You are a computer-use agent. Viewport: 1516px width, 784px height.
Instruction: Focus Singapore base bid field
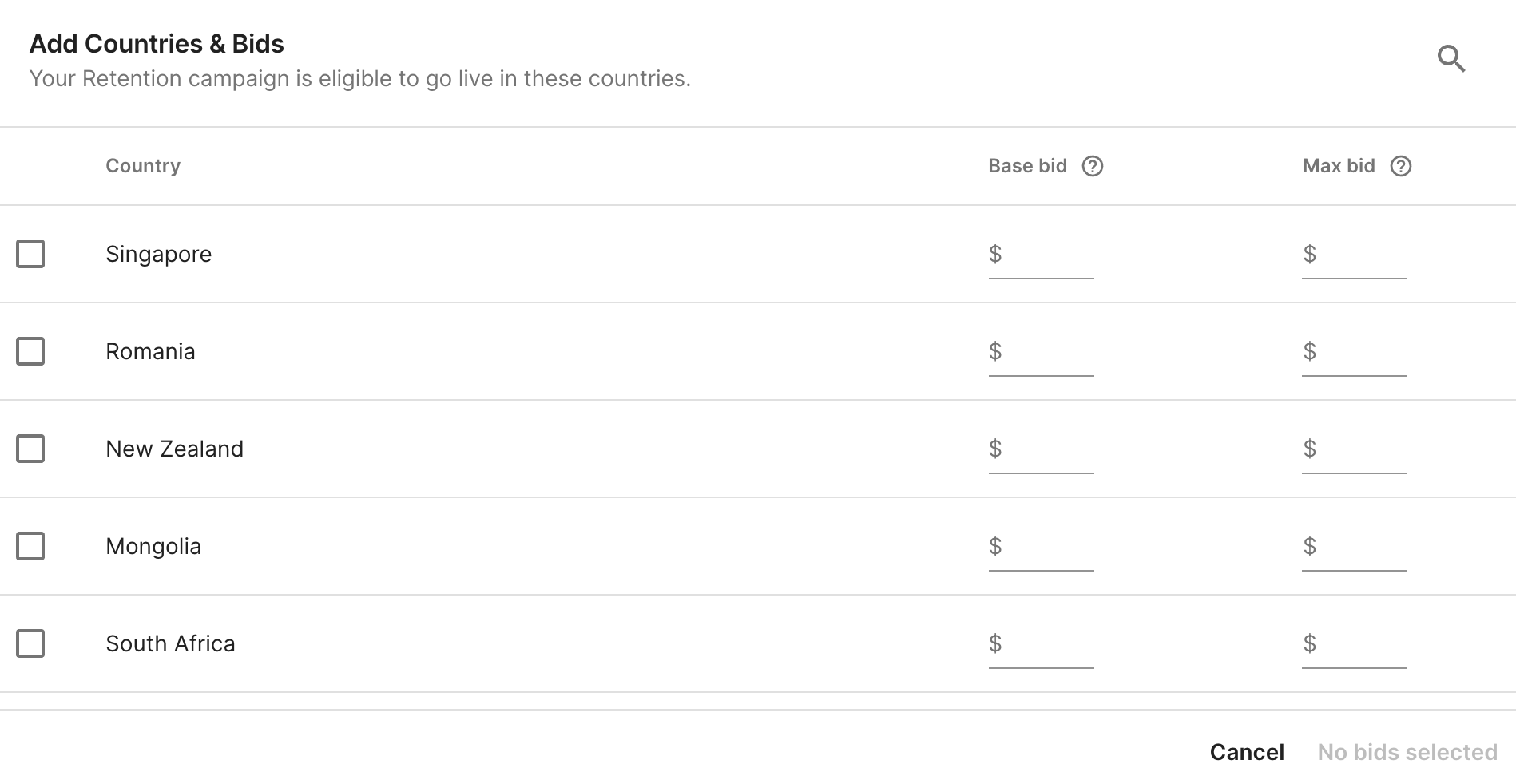click(x=1046, y=255)
